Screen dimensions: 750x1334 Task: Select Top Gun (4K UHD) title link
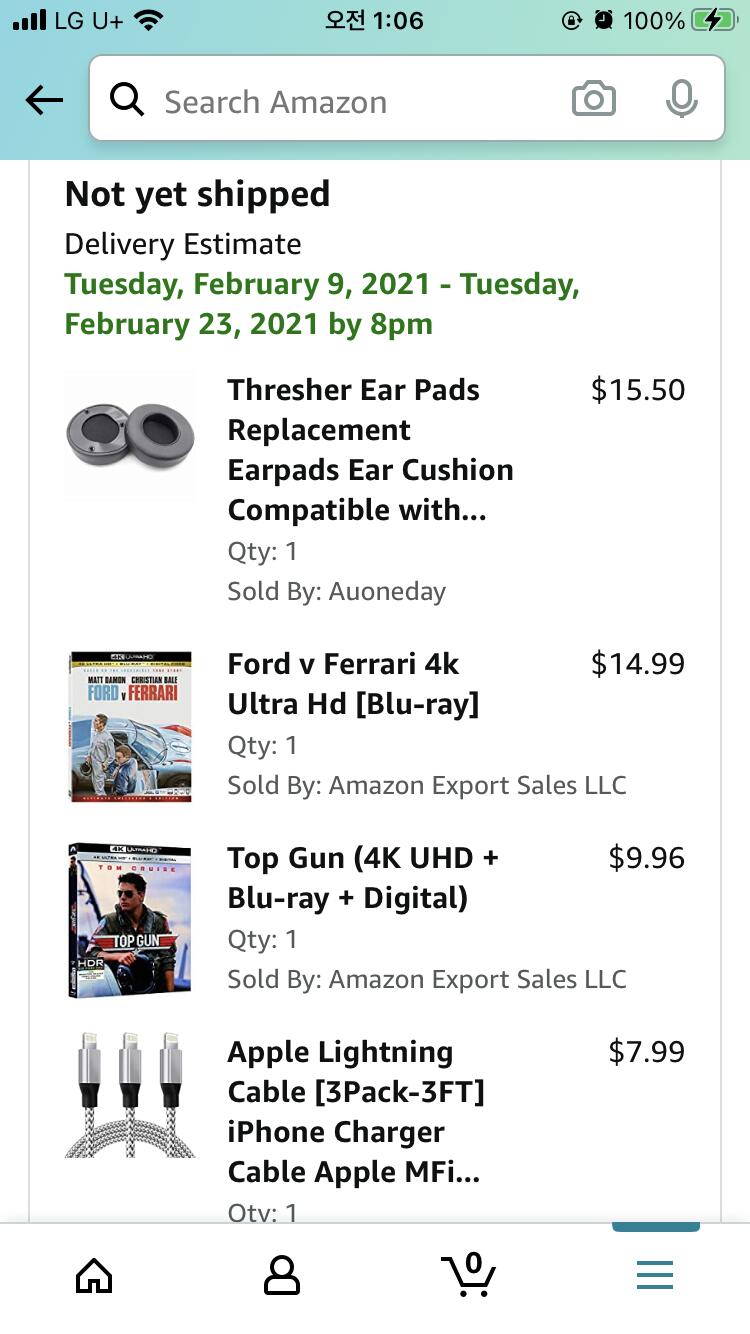tap(363, 878)
